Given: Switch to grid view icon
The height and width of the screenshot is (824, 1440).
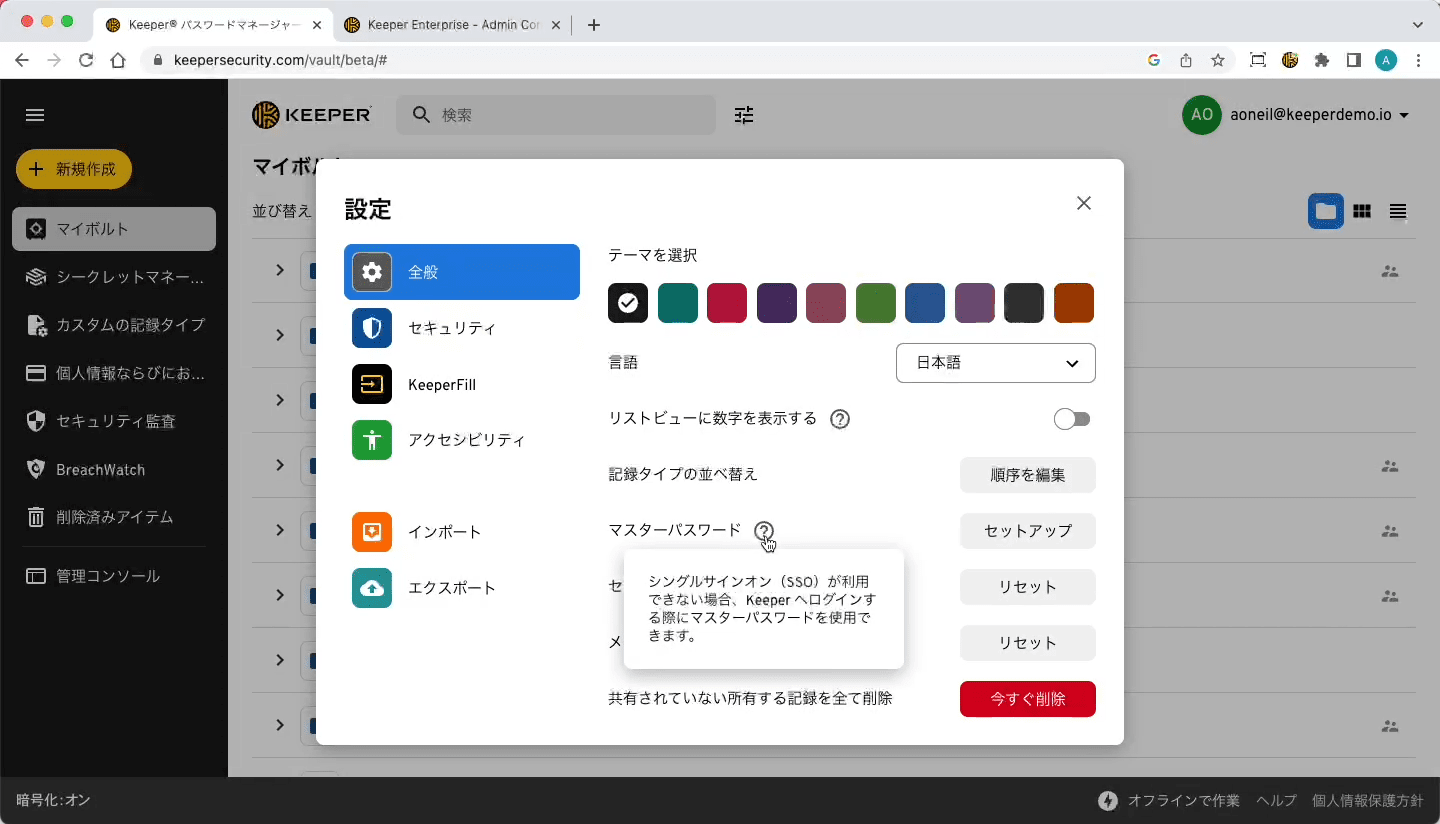Looking at the screenshot, I should [x=1361, y=211].
